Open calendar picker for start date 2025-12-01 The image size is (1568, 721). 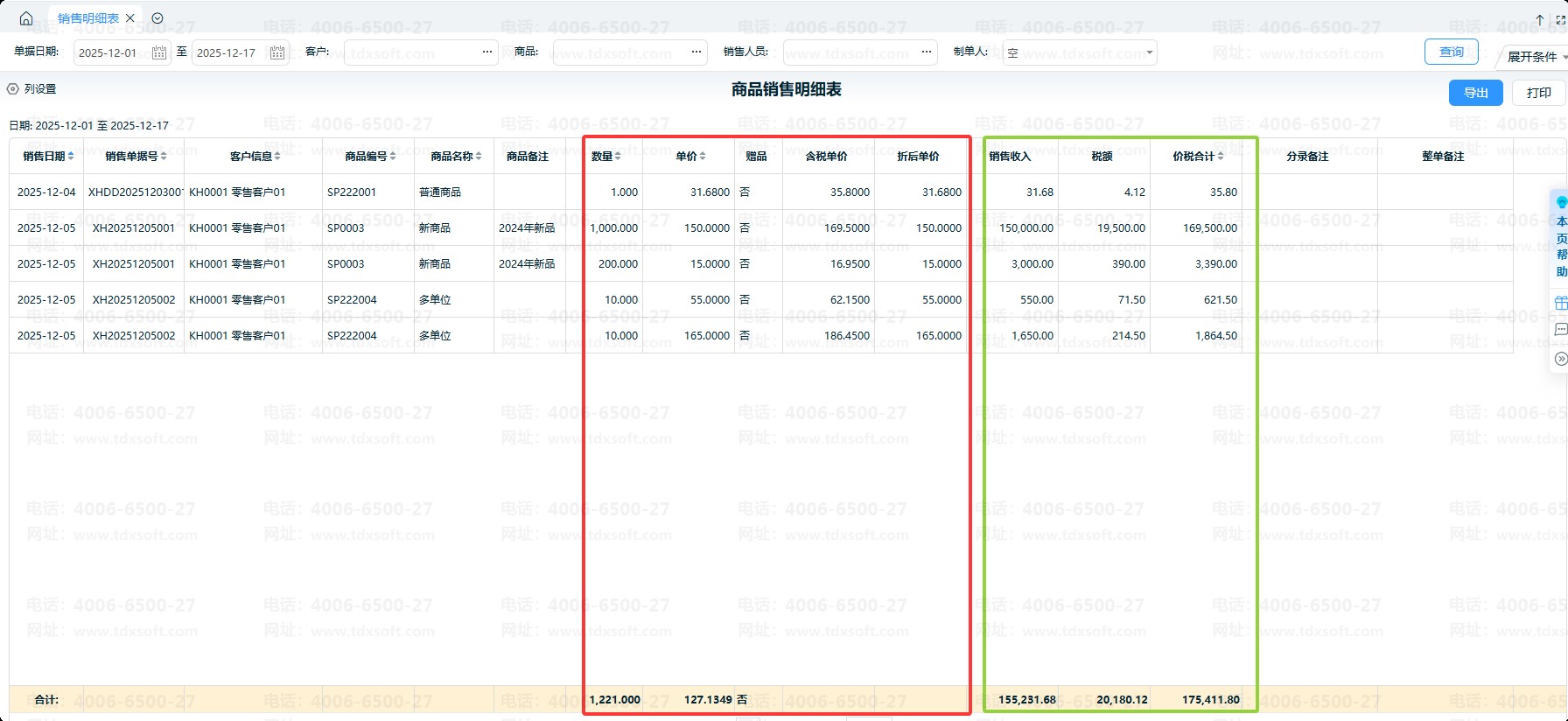(x=158, y=52)
